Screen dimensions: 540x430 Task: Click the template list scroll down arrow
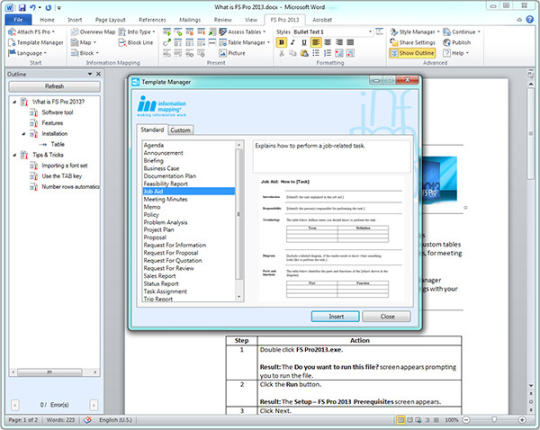[x=239, y=297]
